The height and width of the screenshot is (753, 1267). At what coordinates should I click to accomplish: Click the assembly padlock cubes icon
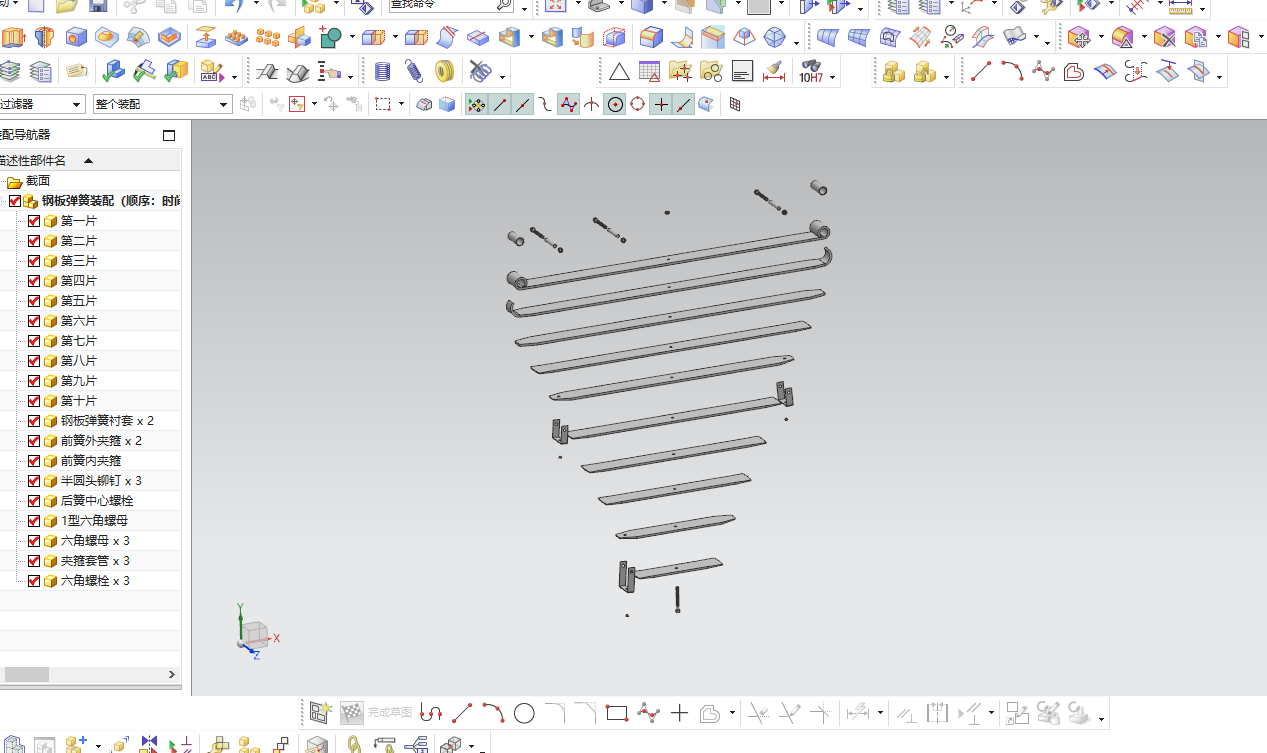894,72
